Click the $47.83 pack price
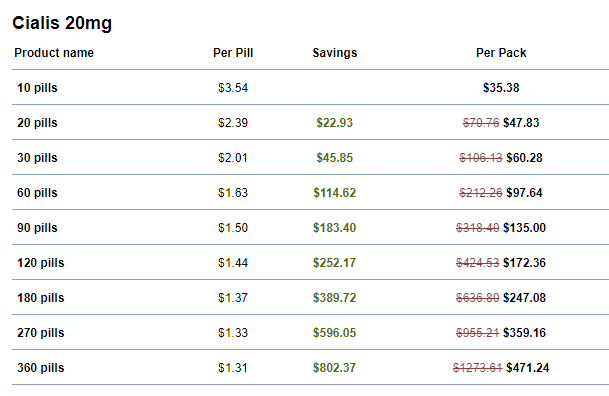The height and width of the screenshot is (396, 609). [x=521, y=123]
